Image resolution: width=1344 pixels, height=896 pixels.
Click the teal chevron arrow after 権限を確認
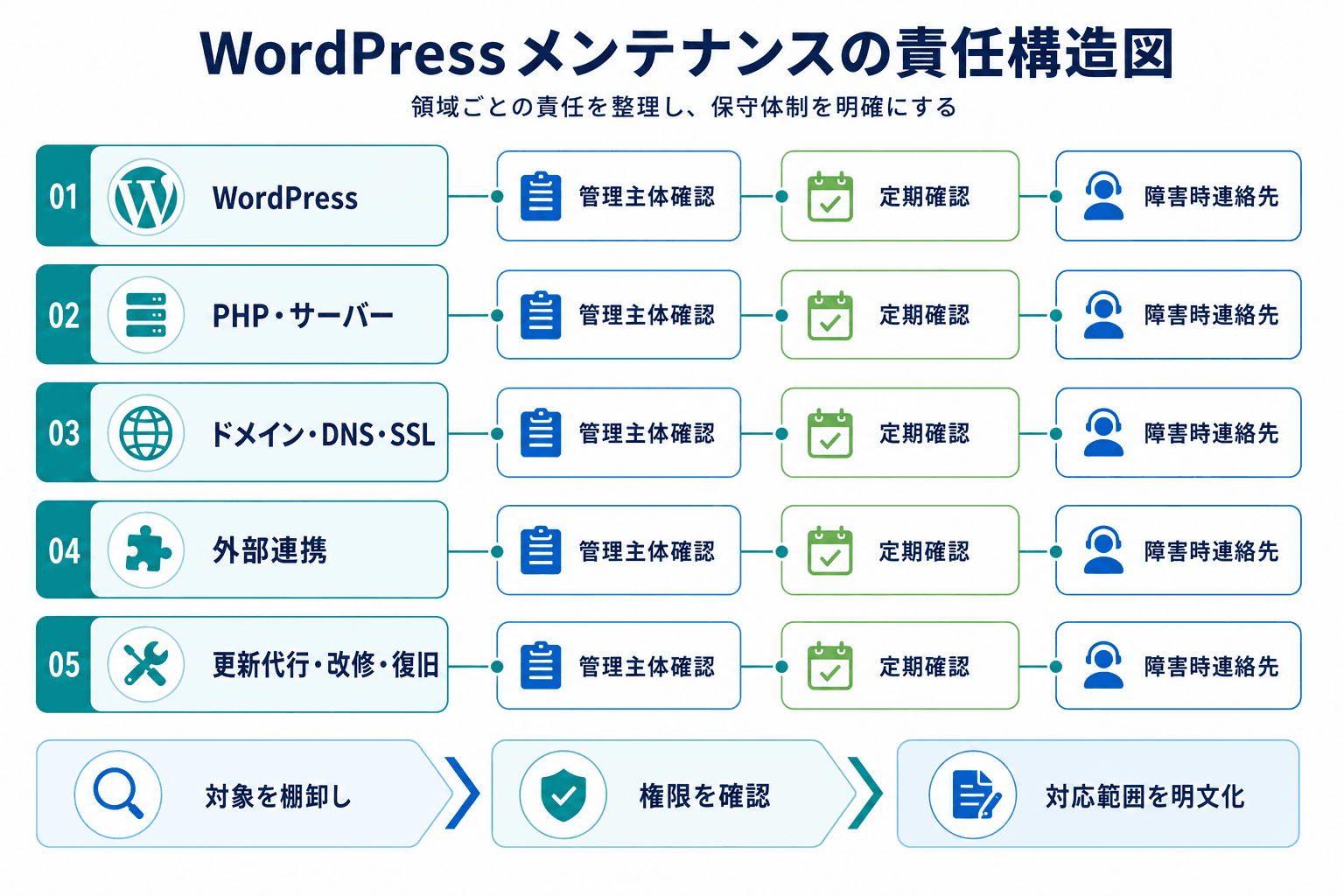click(x=865, y=793)
